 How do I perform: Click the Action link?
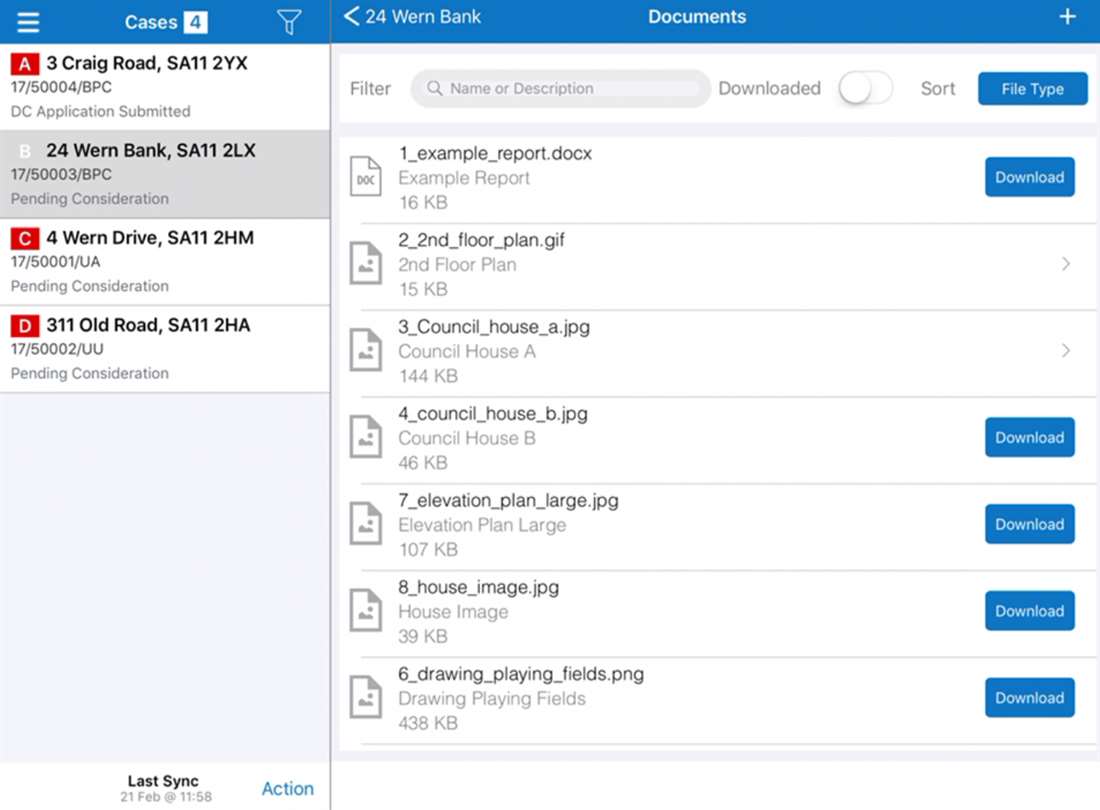coord(287,788)
